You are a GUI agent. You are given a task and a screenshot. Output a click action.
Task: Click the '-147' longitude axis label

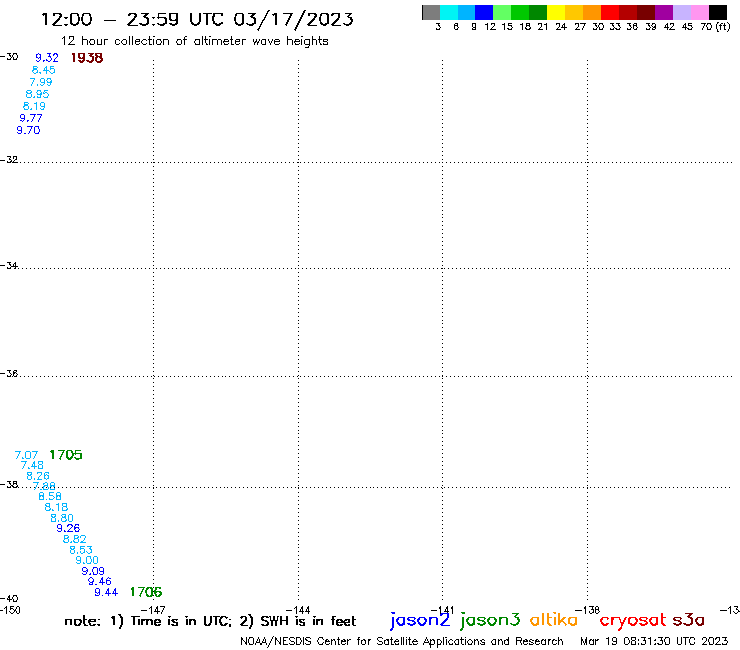[x=153, y=610]
